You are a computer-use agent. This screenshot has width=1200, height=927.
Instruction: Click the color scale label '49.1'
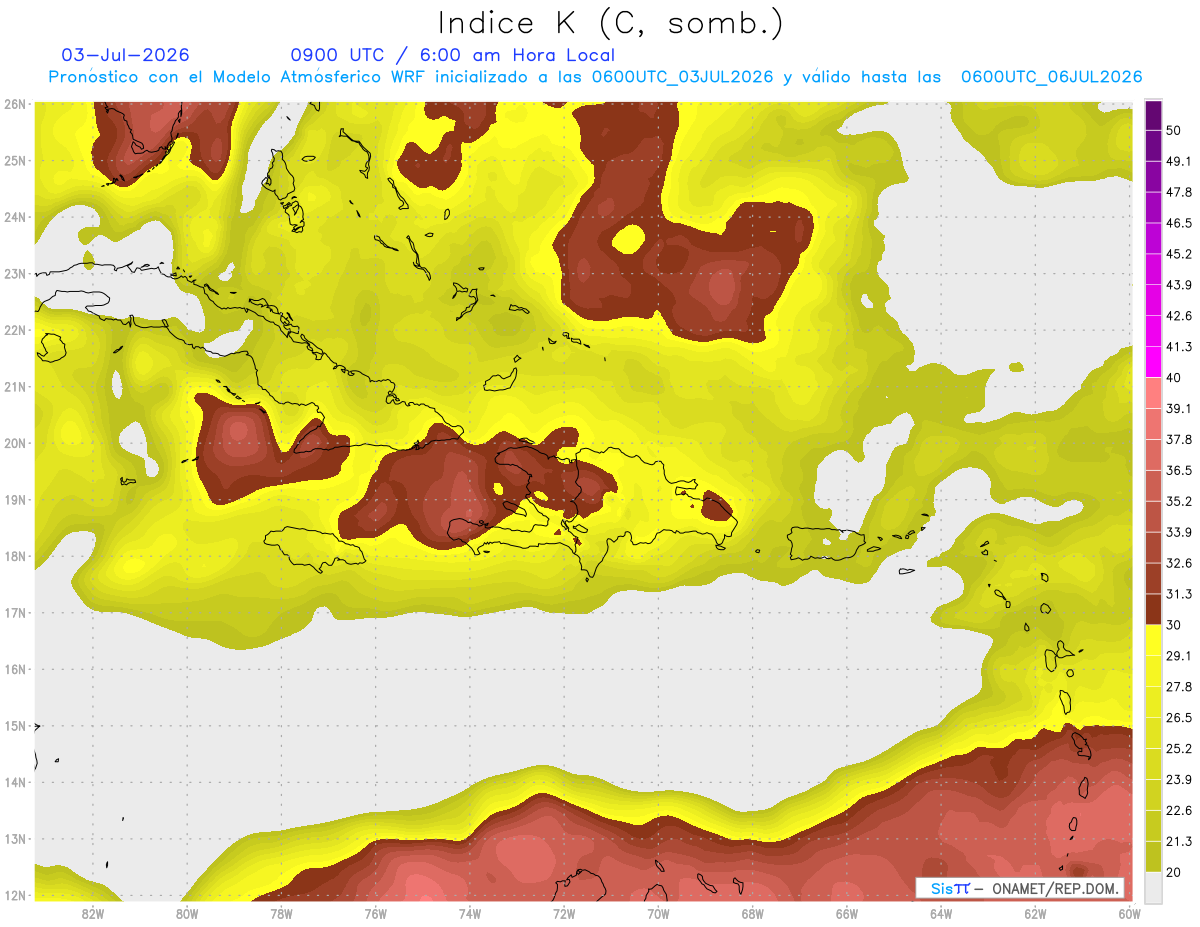pyautogui.click(x=1178, y=161)
